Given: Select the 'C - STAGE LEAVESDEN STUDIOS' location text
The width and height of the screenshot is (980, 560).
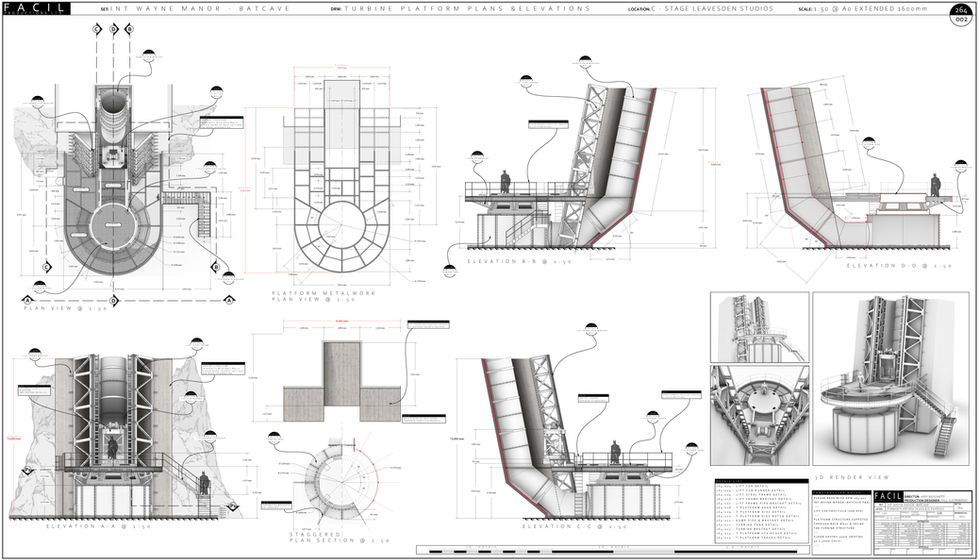Looking at the screenshot, I should click(x=712, y=9).
